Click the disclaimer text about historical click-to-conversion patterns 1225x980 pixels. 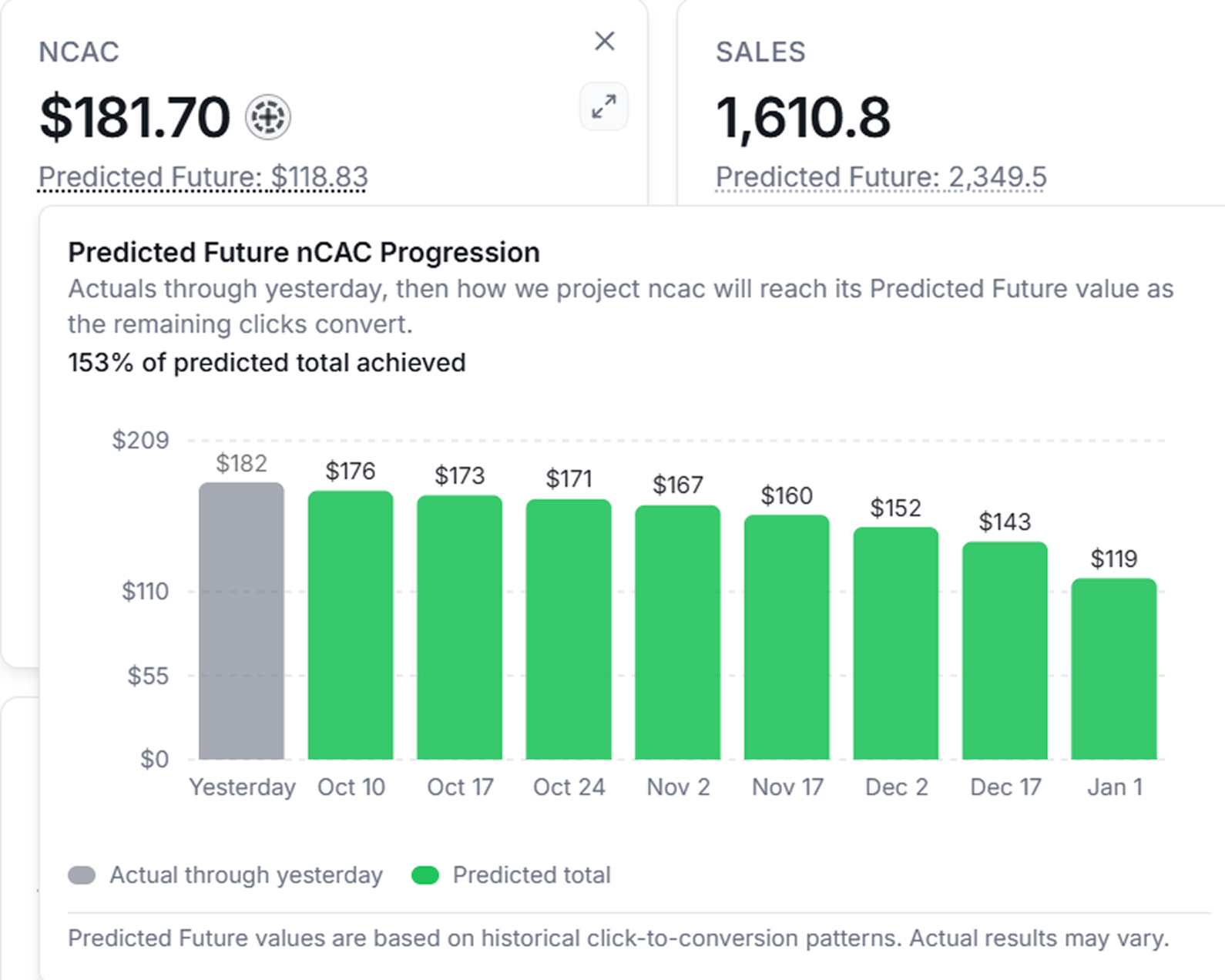pyautogui.click(x=619, y=938)
